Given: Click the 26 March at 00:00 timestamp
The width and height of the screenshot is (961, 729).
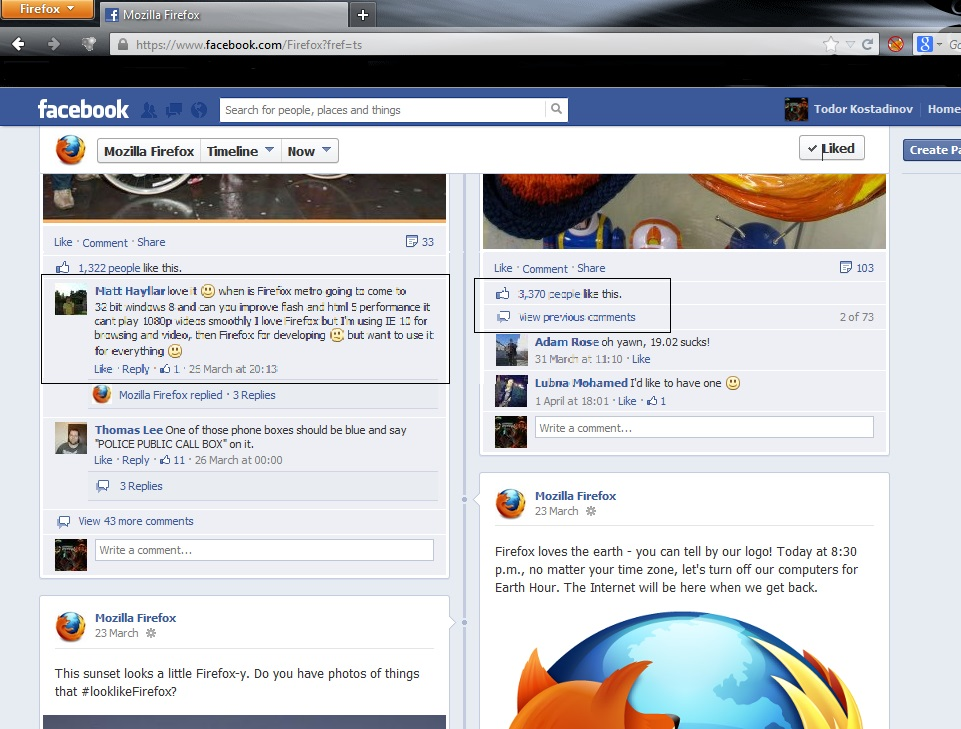Looking at the screenshot, I should coord(238,460).
